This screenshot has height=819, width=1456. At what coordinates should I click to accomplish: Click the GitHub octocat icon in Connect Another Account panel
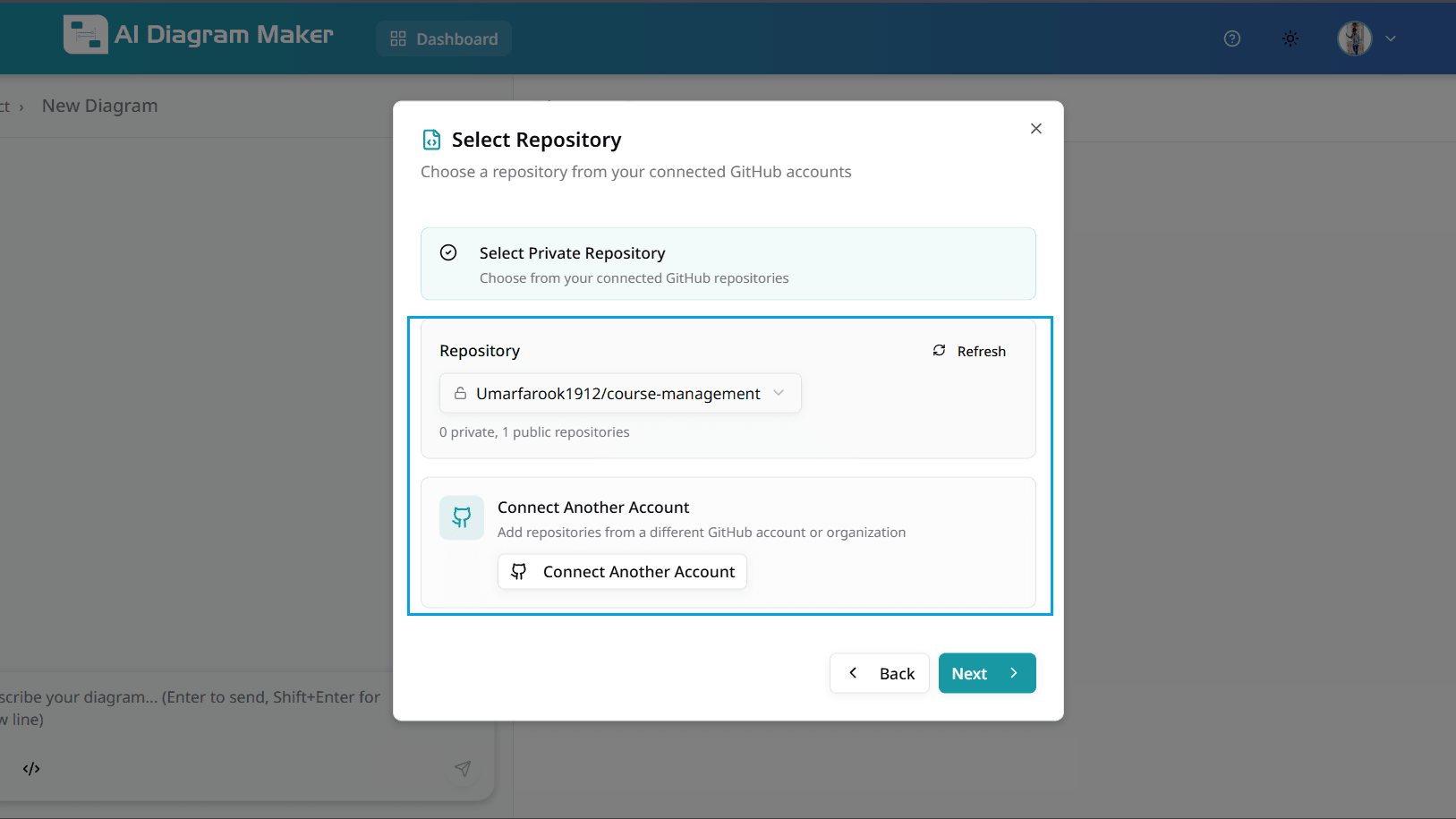pos(461,517)
